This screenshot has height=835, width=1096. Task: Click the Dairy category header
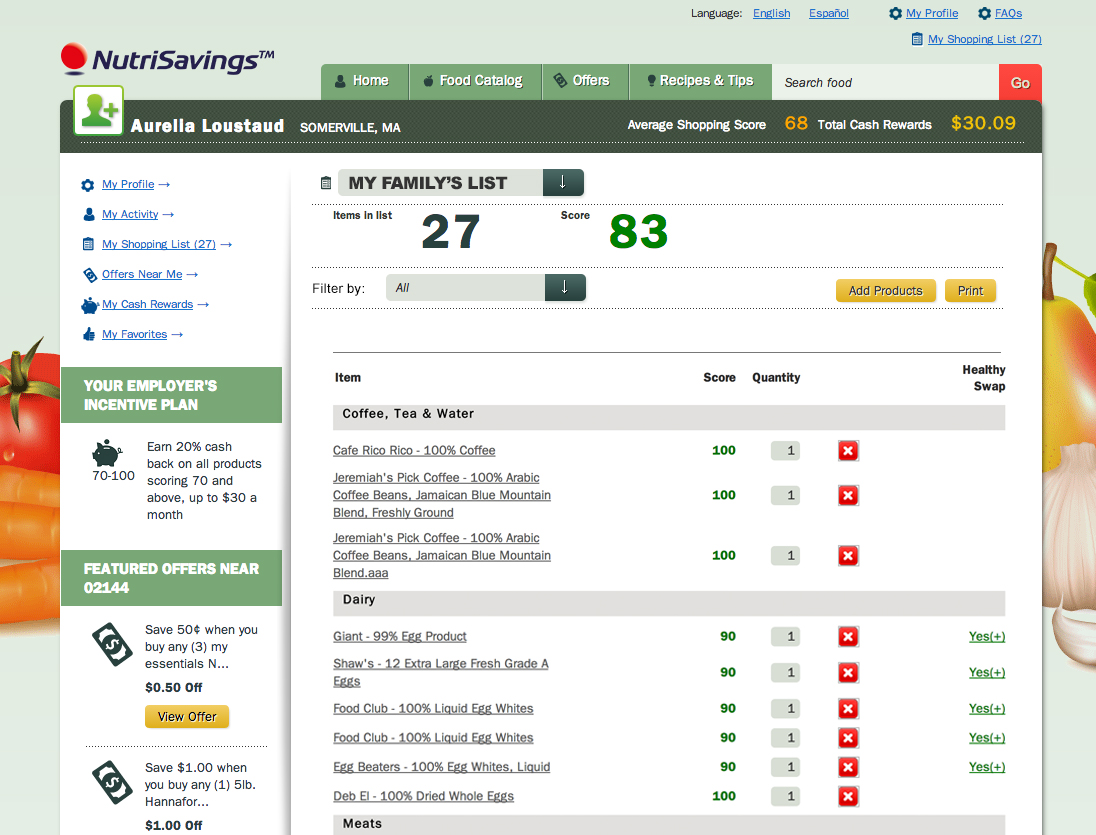(669, 602)
